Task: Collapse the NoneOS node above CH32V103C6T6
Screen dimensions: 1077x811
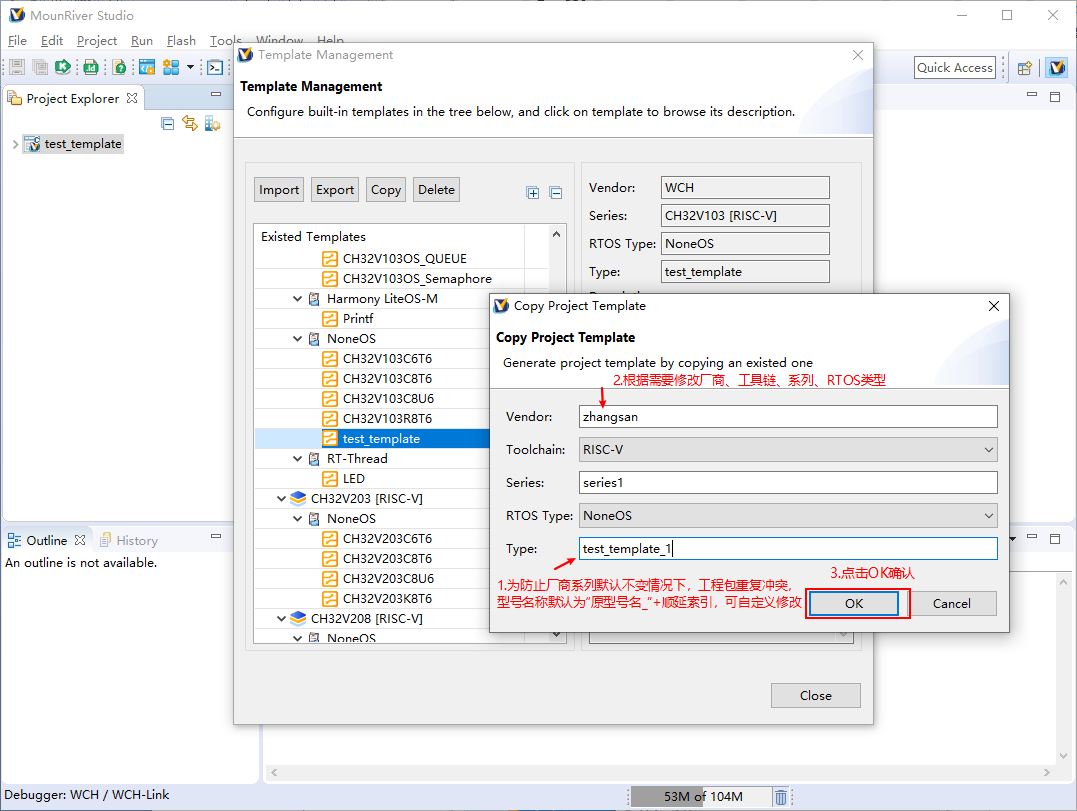Action: [x=297, y=339]
